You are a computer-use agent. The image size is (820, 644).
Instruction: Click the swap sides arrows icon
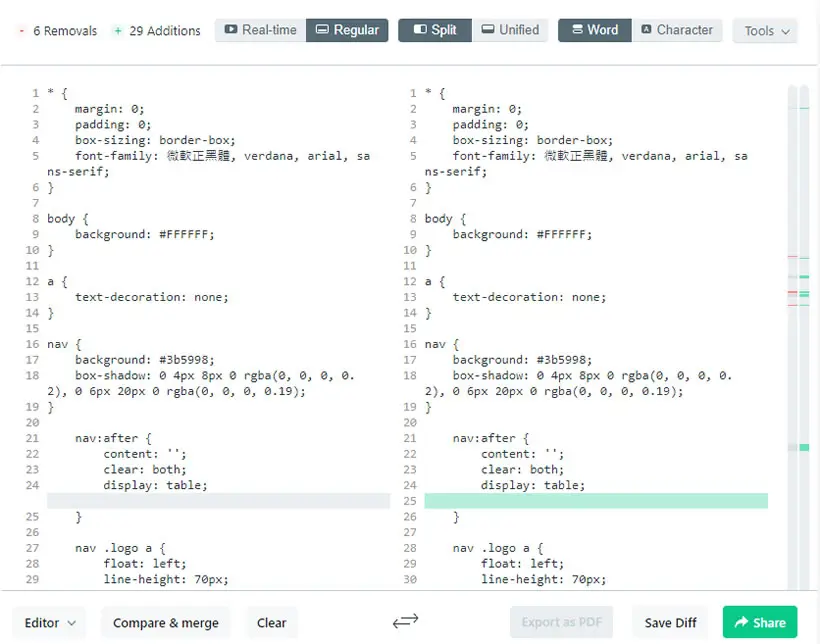coord(405,621)
